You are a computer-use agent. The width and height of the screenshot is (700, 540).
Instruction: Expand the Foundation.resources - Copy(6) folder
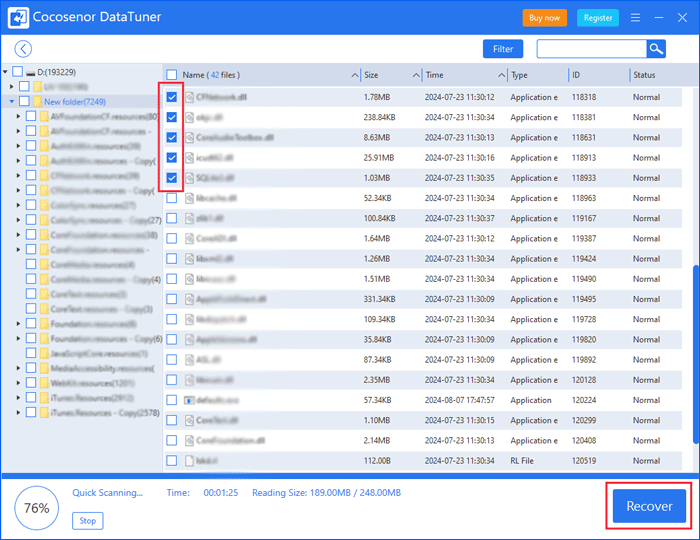coord(18,338)
